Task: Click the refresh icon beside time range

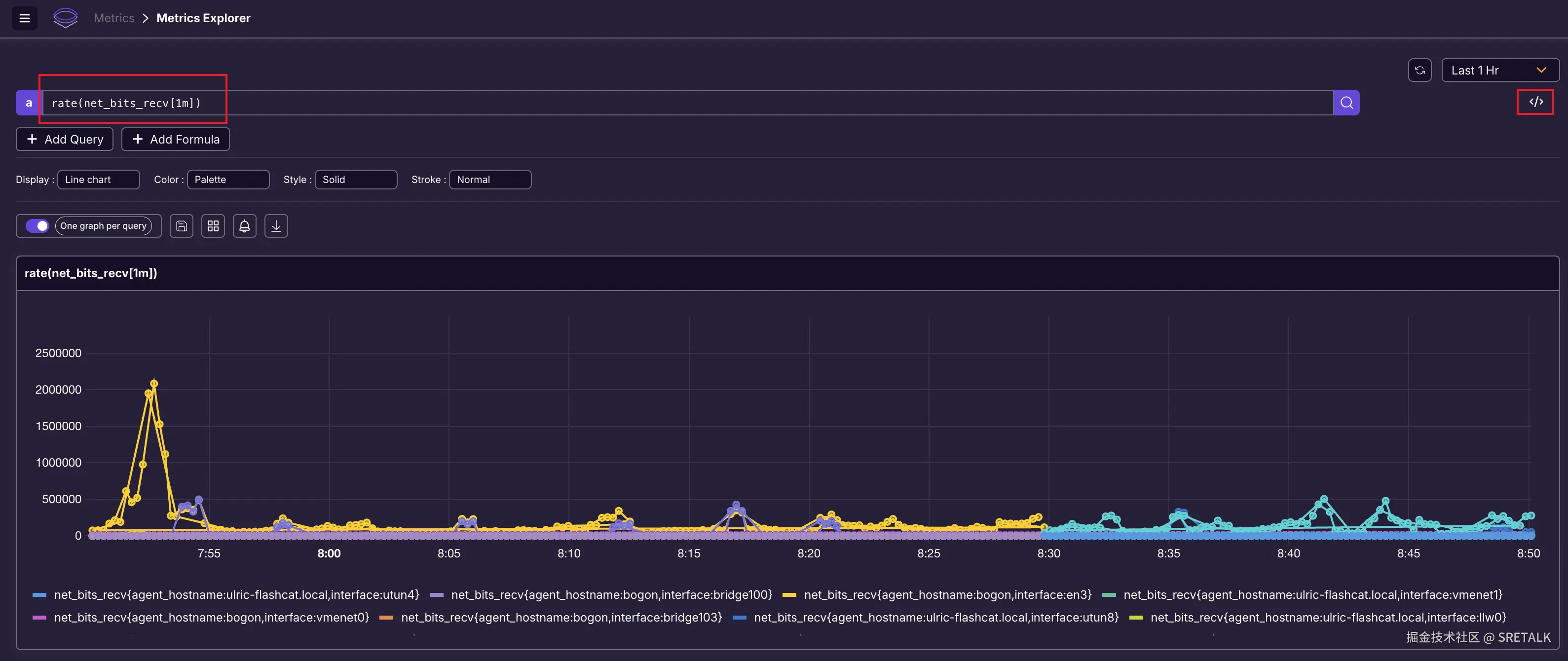Action: [x=1419, y=70]
